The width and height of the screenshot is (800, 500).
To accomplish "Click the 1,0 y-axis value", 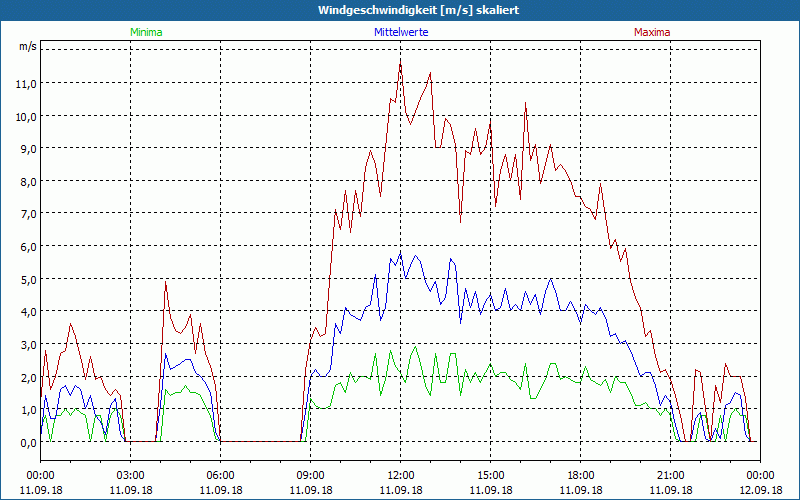I will pyautogui.click(x=28, y=410).
